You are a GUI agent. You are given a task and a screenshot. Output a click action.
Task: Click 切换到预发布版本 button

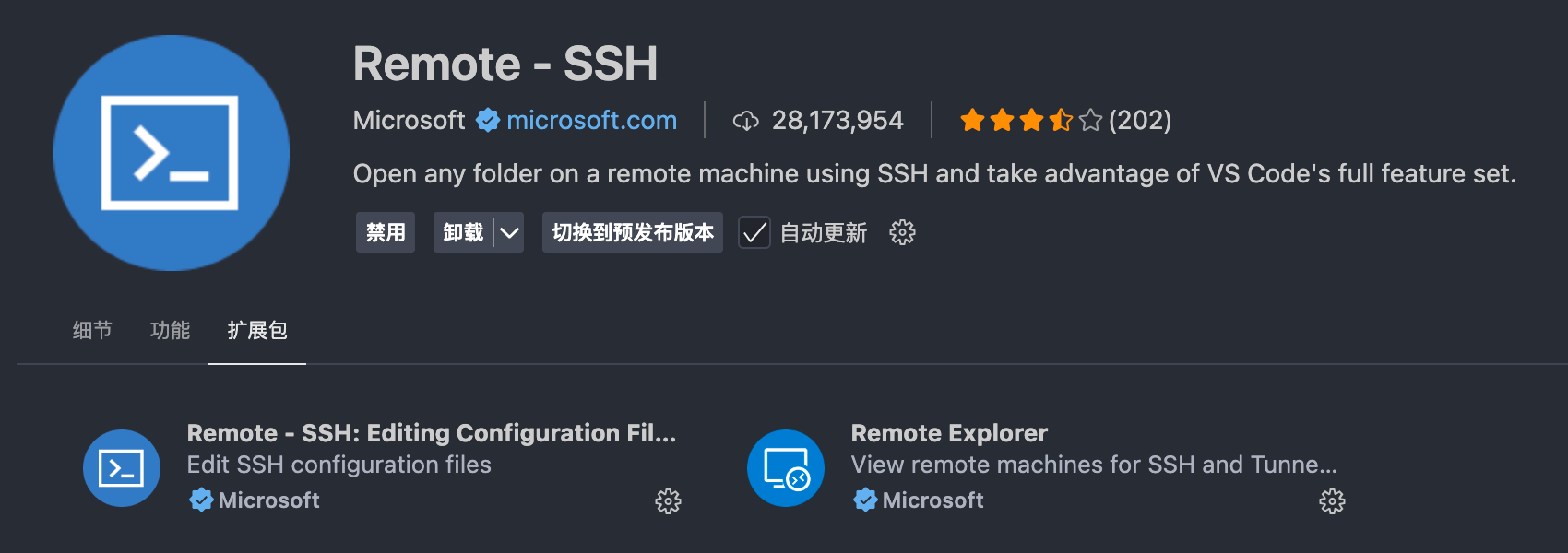[x=633, y=232]
